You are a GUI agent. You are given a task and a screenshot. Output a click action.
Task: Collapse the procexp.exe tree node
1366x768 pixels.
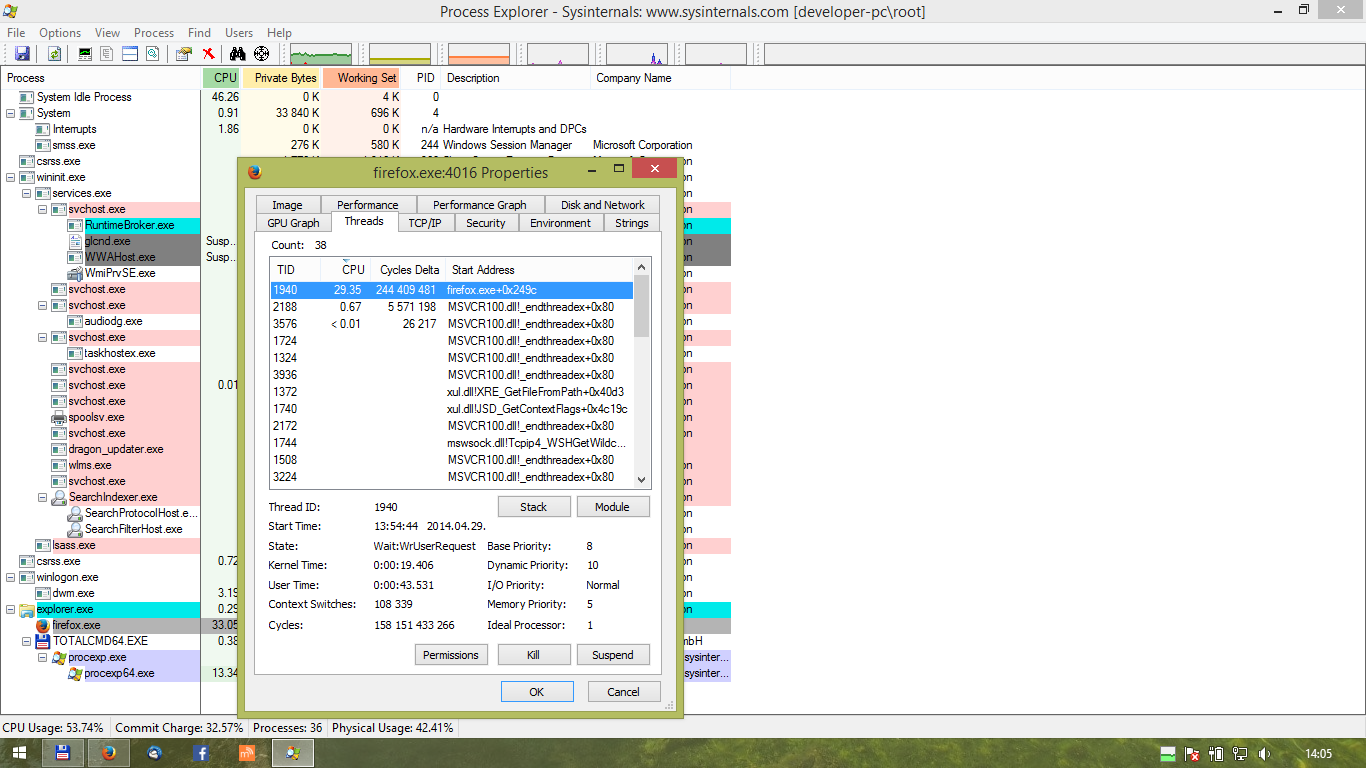(43, 657)
